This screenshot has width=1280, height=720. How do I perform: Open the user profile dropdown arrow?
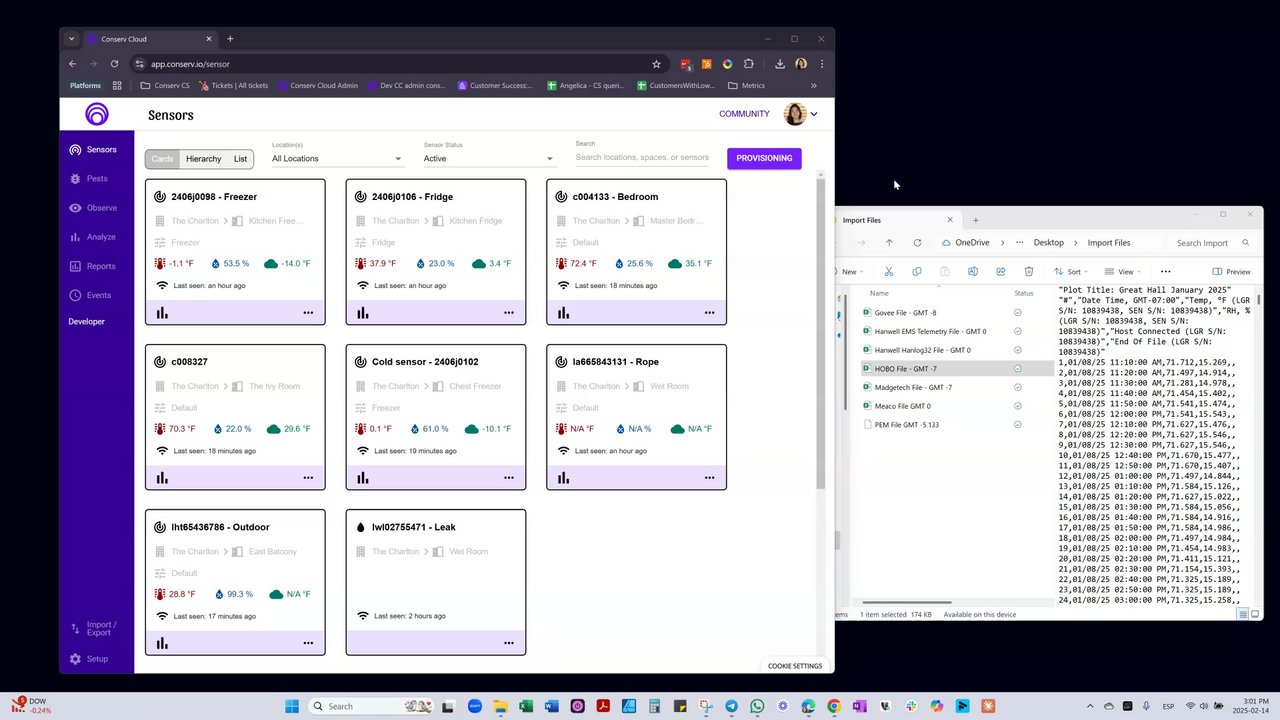(x=814, y=114)
